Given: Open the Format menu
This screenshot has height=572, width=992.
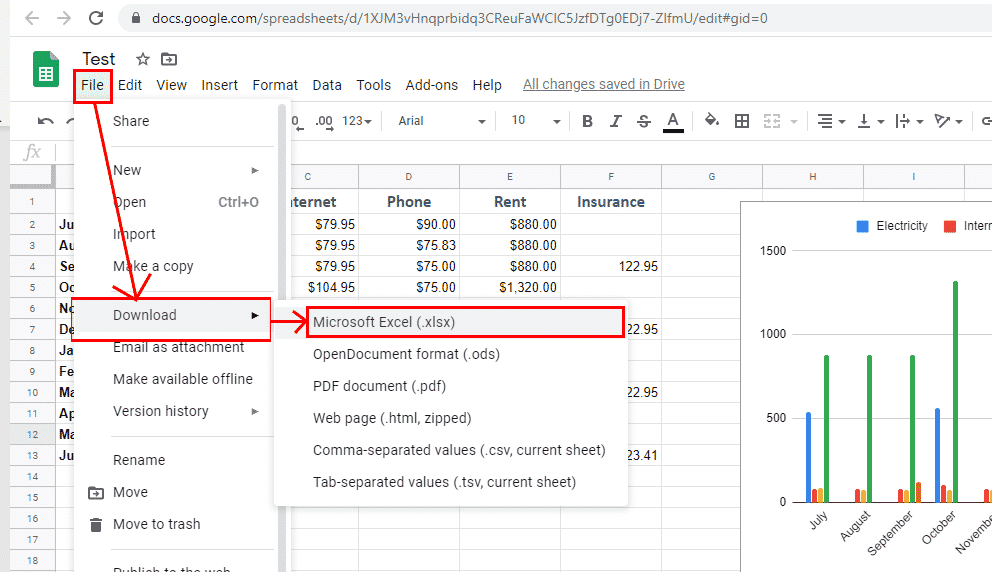Looking at the screenshot, I should (x=275, y=85).
